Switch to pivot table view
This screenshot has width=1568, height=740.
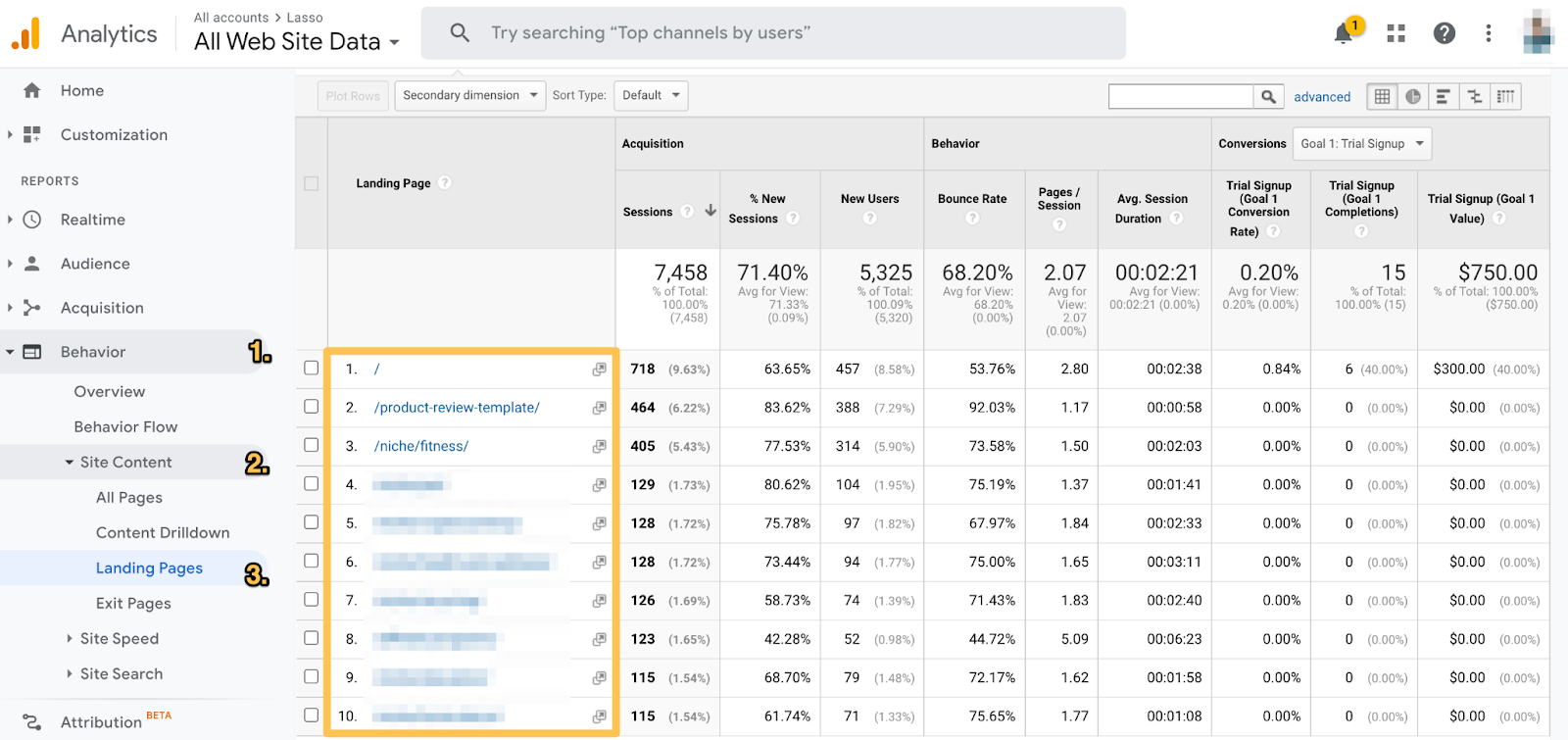(1505, 96)
